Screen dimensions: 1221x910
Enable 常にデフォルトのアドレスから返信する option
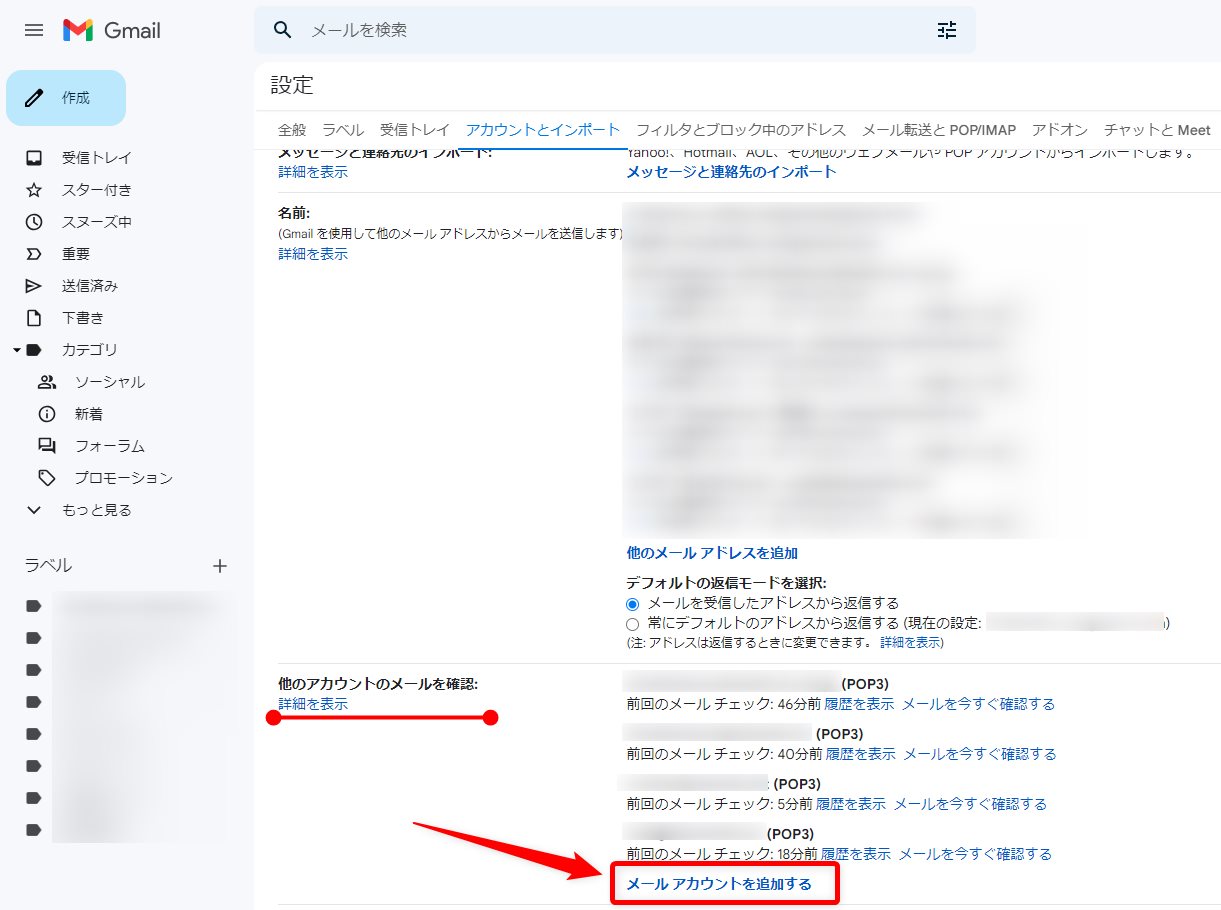click(x=631, y=623)
